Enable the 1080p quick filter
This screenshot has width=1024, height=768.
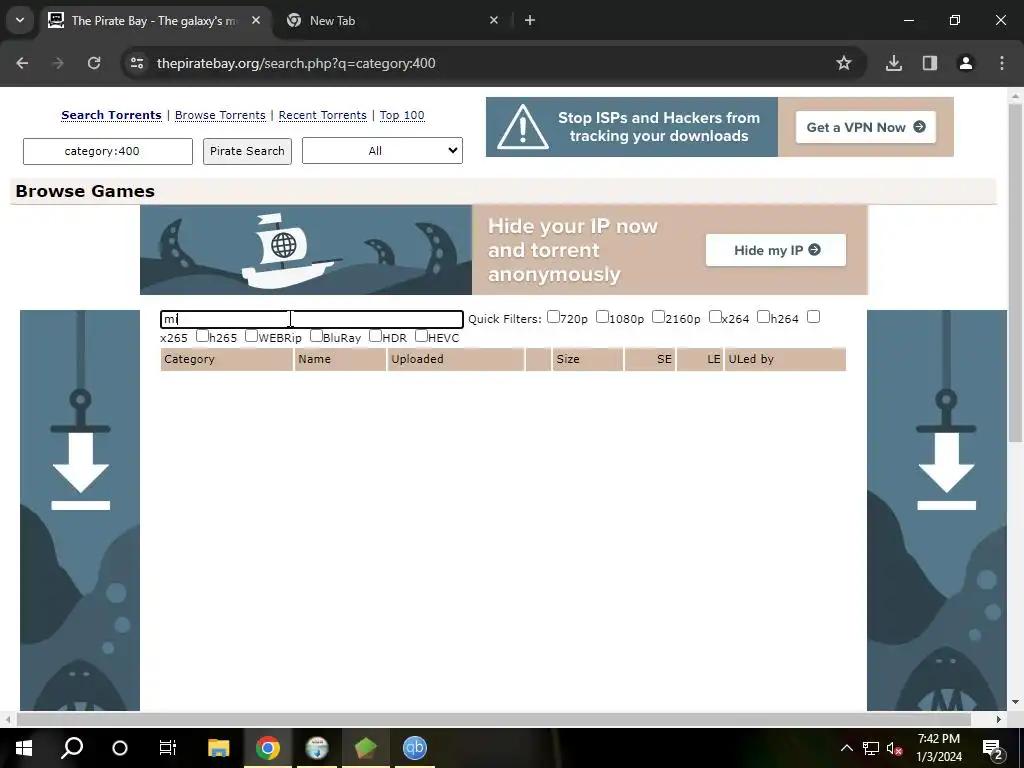pyautogui.click(x=602, y=317)
